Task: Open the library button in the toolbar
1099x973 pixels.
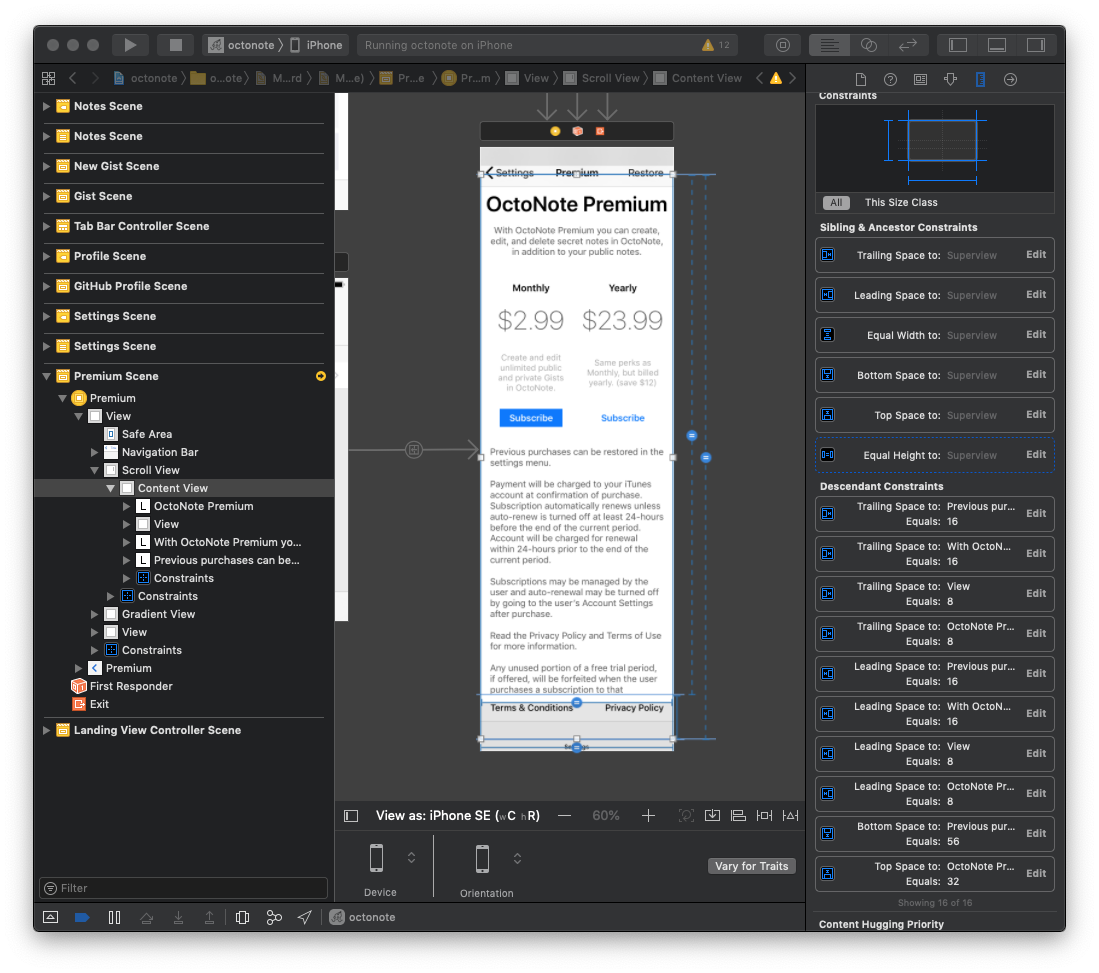Action: [x=783, y=45]
